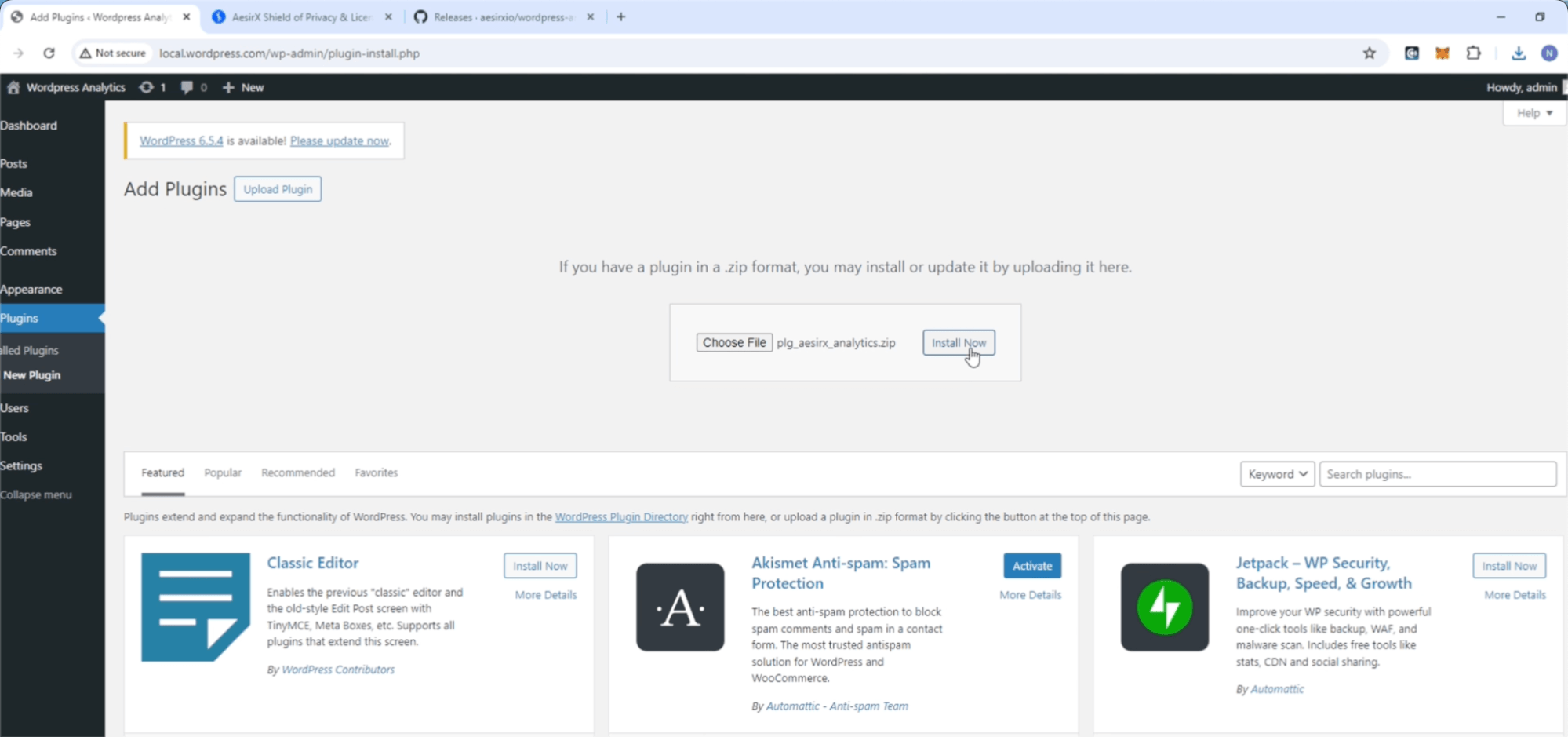Open the WordPress Contributors author link

click(338, 670)
